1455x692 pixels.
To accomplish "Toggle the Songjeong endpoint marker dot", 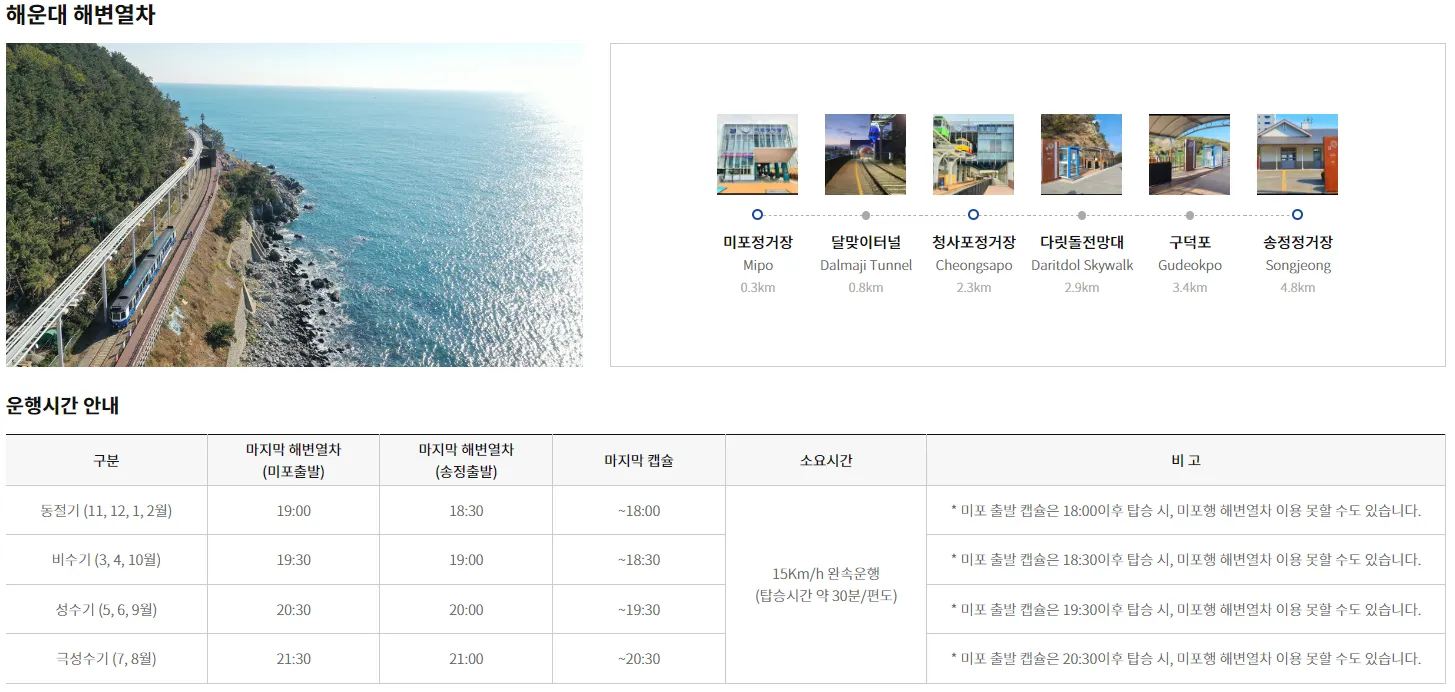I will [1297, 214].
